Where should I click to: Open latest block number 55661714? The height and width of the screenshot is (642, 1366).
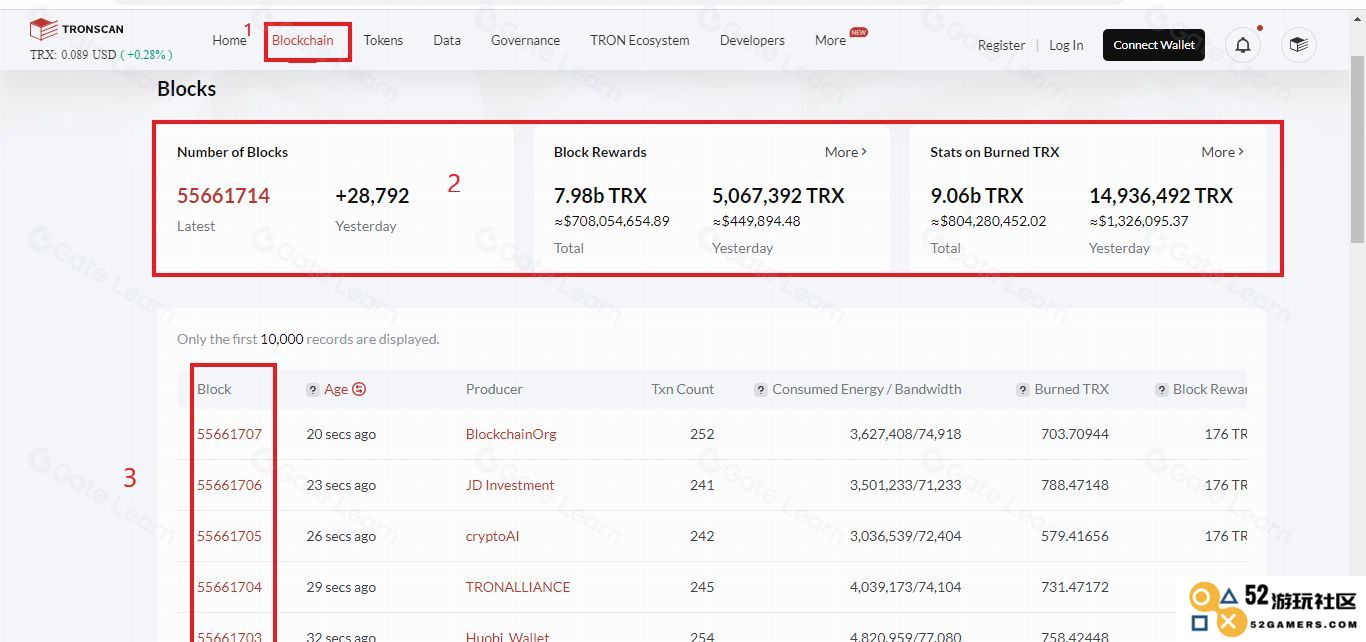pos(223,196)
